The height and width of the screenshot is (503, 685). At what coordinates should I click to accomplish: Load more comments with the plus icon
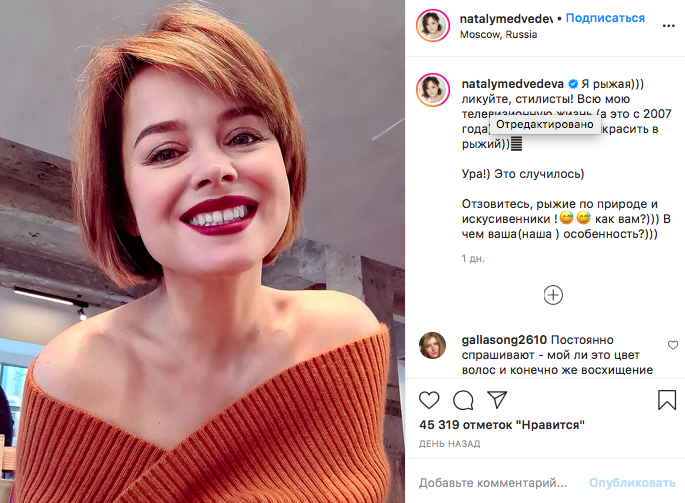click(x=553, y=295)
